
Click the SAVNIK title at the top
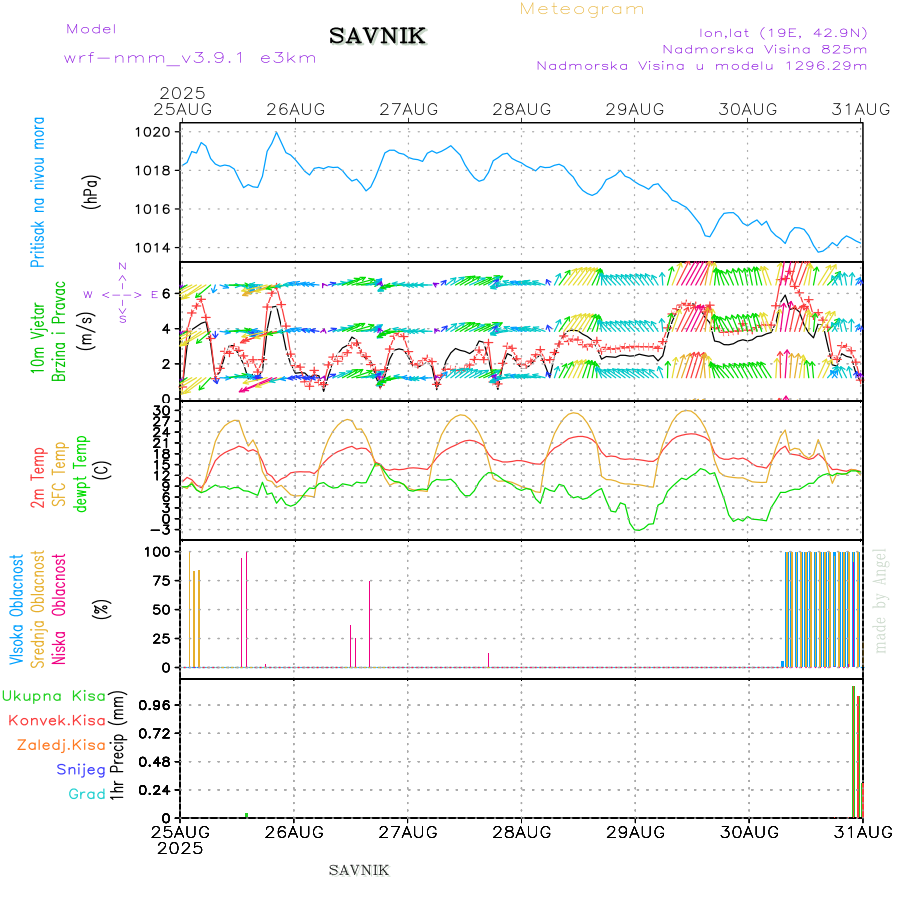(x=377, y=37)
